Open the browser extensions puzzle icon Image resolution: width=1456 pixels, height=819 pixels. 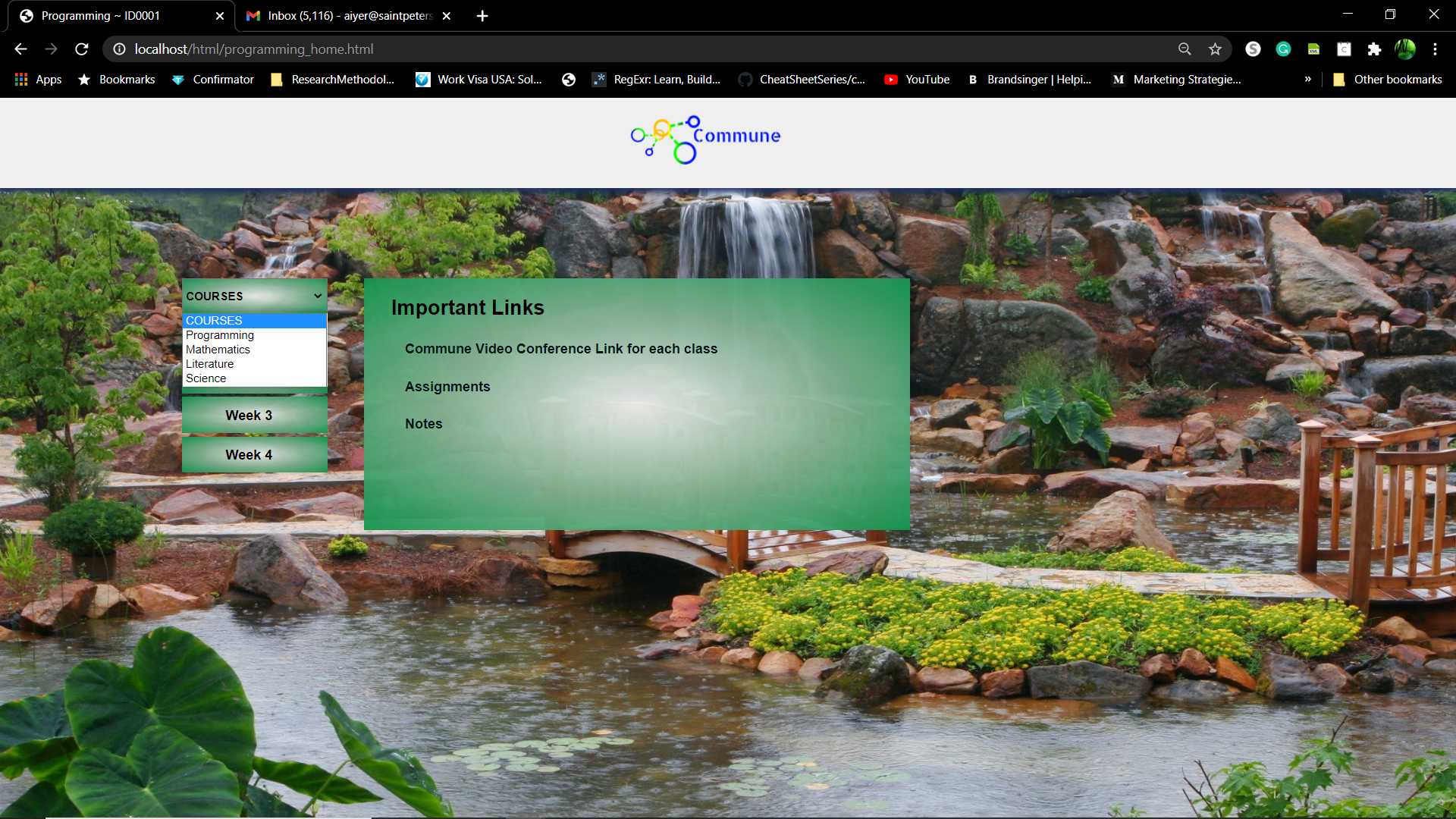point(1374,49)
